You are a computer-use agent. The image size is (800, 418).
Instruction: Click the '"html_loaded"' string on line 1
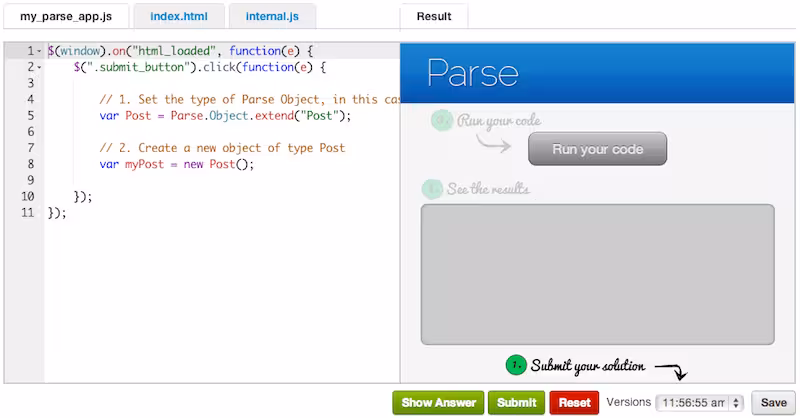[174, 51]
